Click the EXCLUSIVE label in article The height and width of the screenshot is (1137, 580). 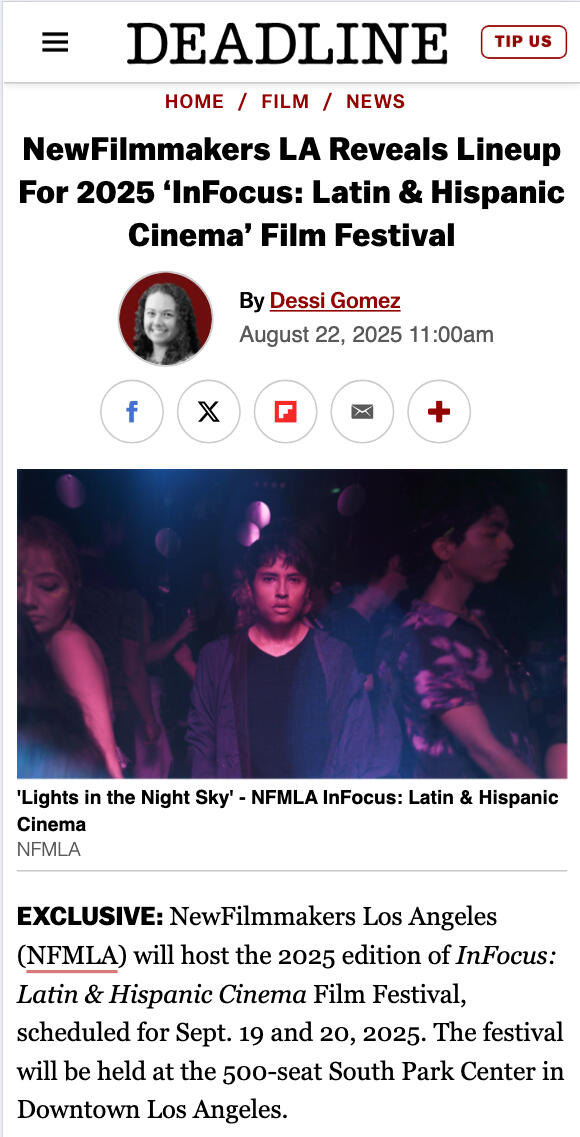pos(91,917)
